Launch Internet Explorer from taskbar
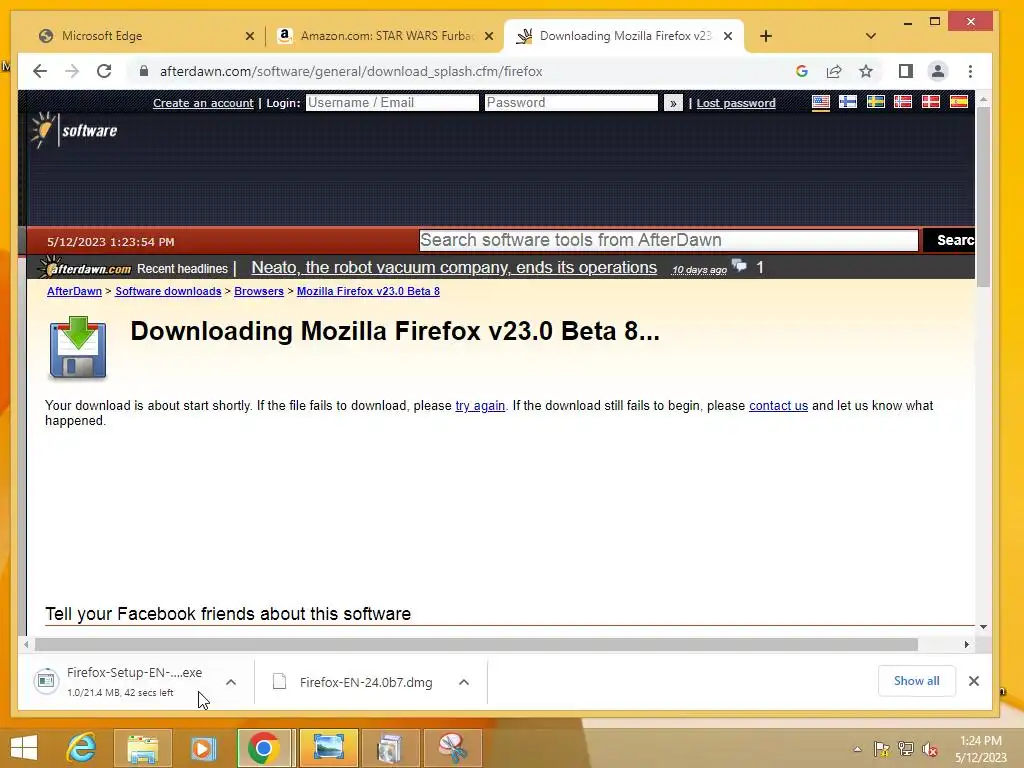Viewport: 1024px width, 768px height. pos(81,748)
